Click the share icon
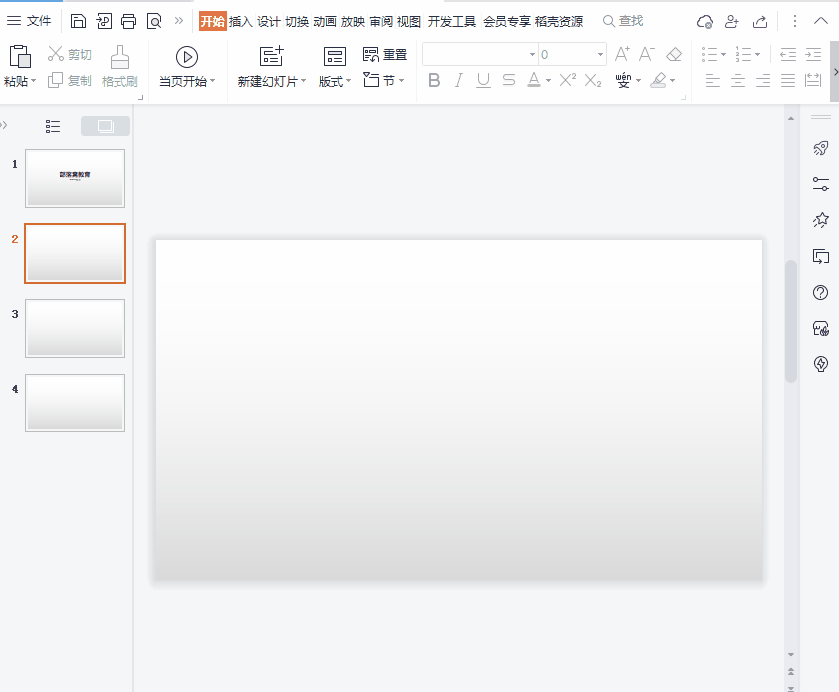The image size is (839, 692). [x=760, y=21]
